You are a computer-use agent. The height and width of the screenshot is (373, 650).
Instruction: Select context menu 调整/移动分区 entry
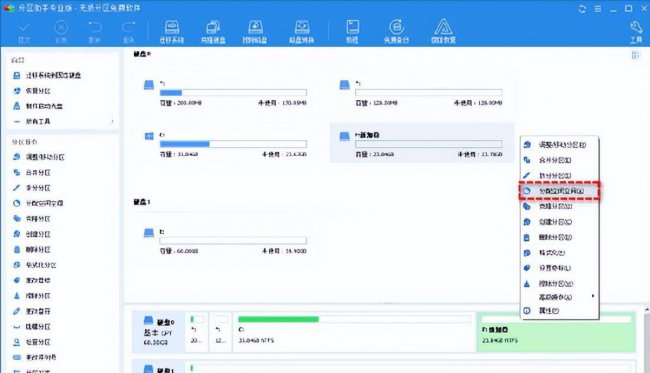pos(559,145)
